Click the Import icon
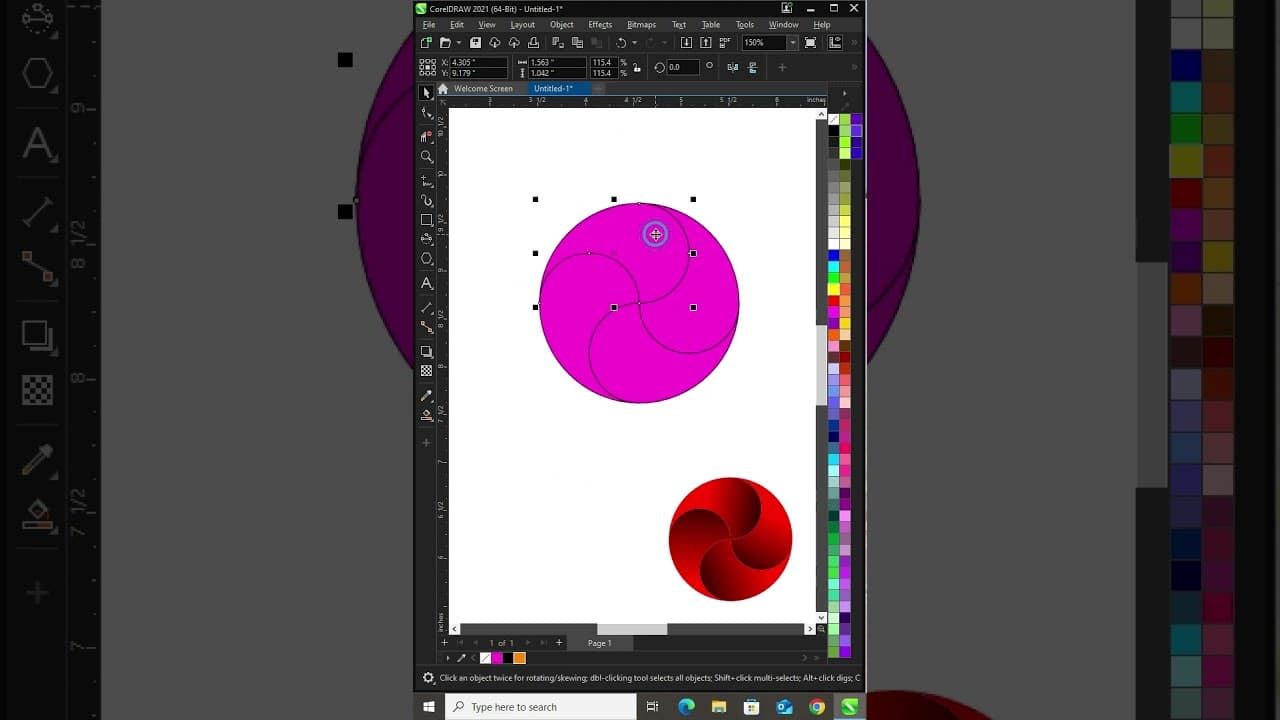This screenshot has width=1280, height=720. tap(686, 43)
